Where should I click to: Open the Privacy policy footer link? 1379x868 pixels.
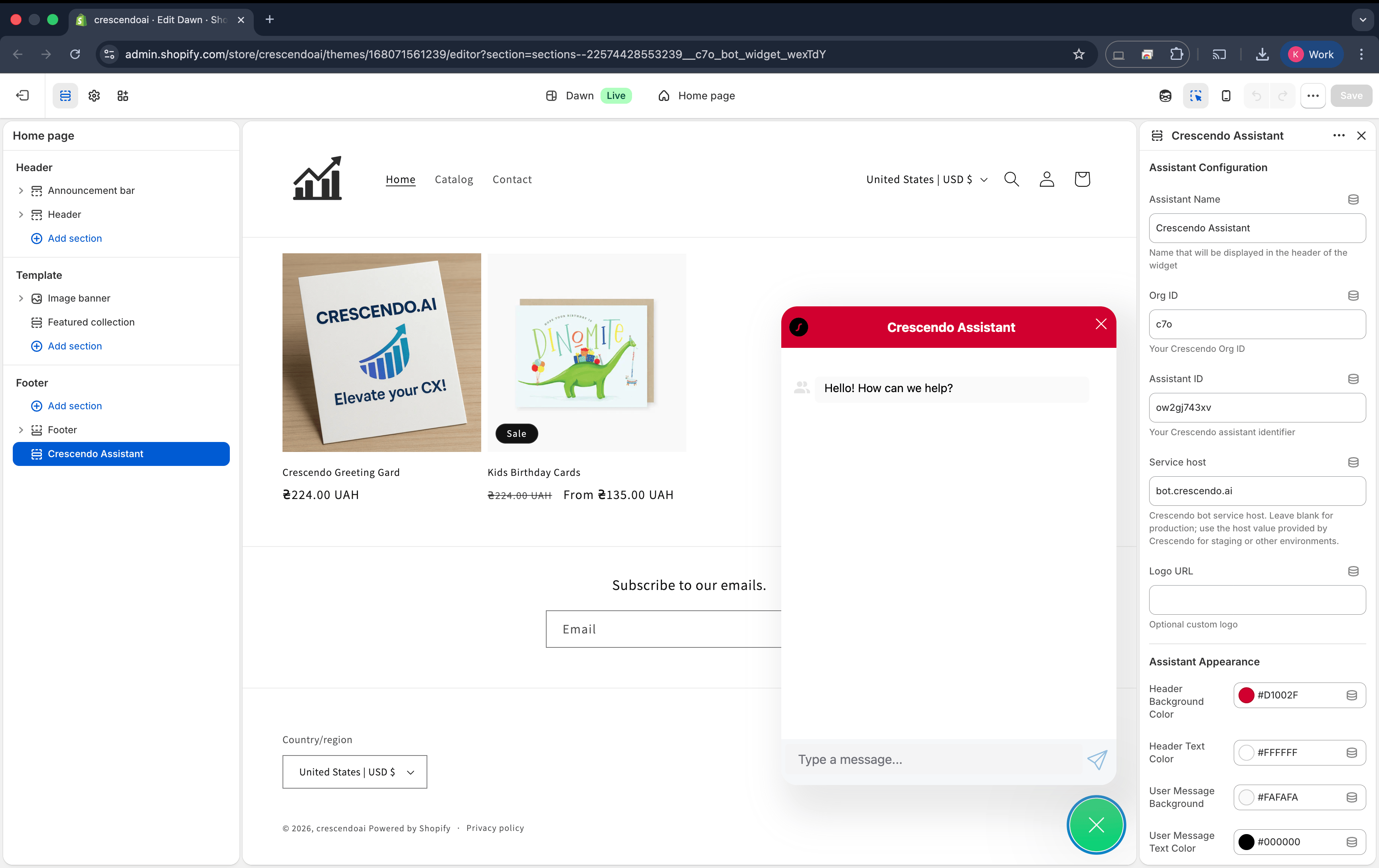[495, 829]
